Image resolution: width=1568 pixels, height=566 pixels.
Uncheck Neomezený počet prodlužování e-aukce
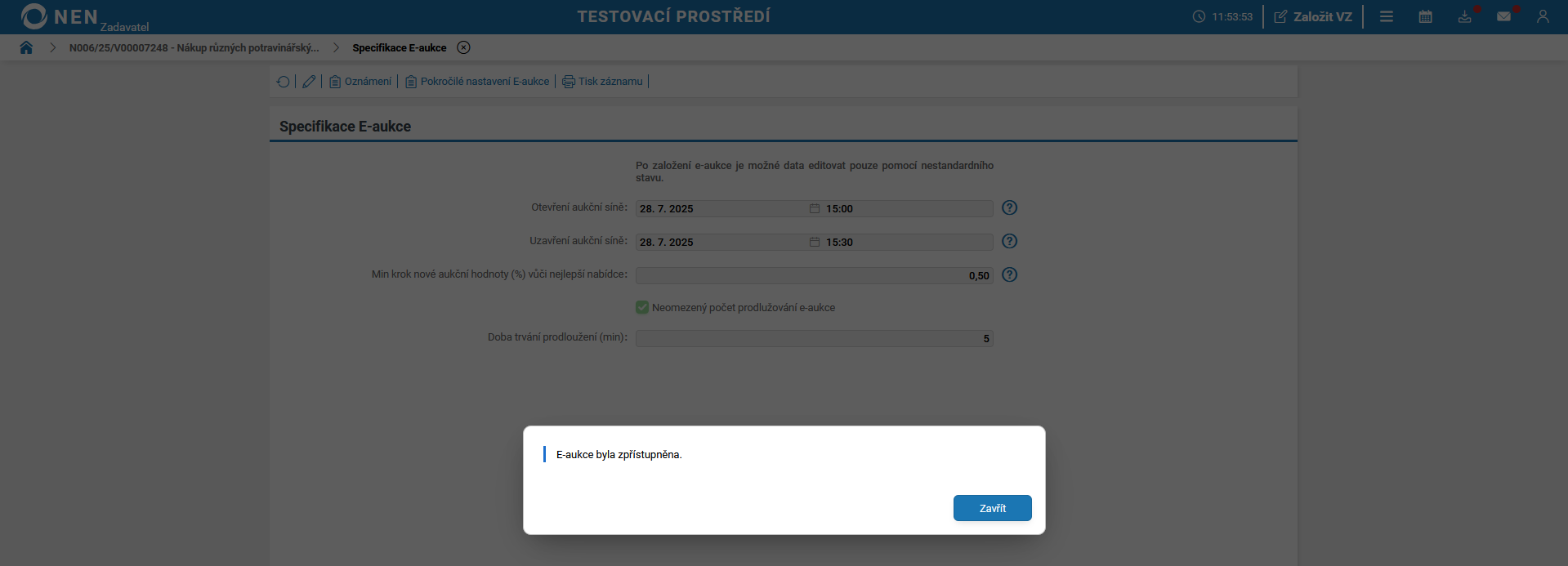pos(642,307)
